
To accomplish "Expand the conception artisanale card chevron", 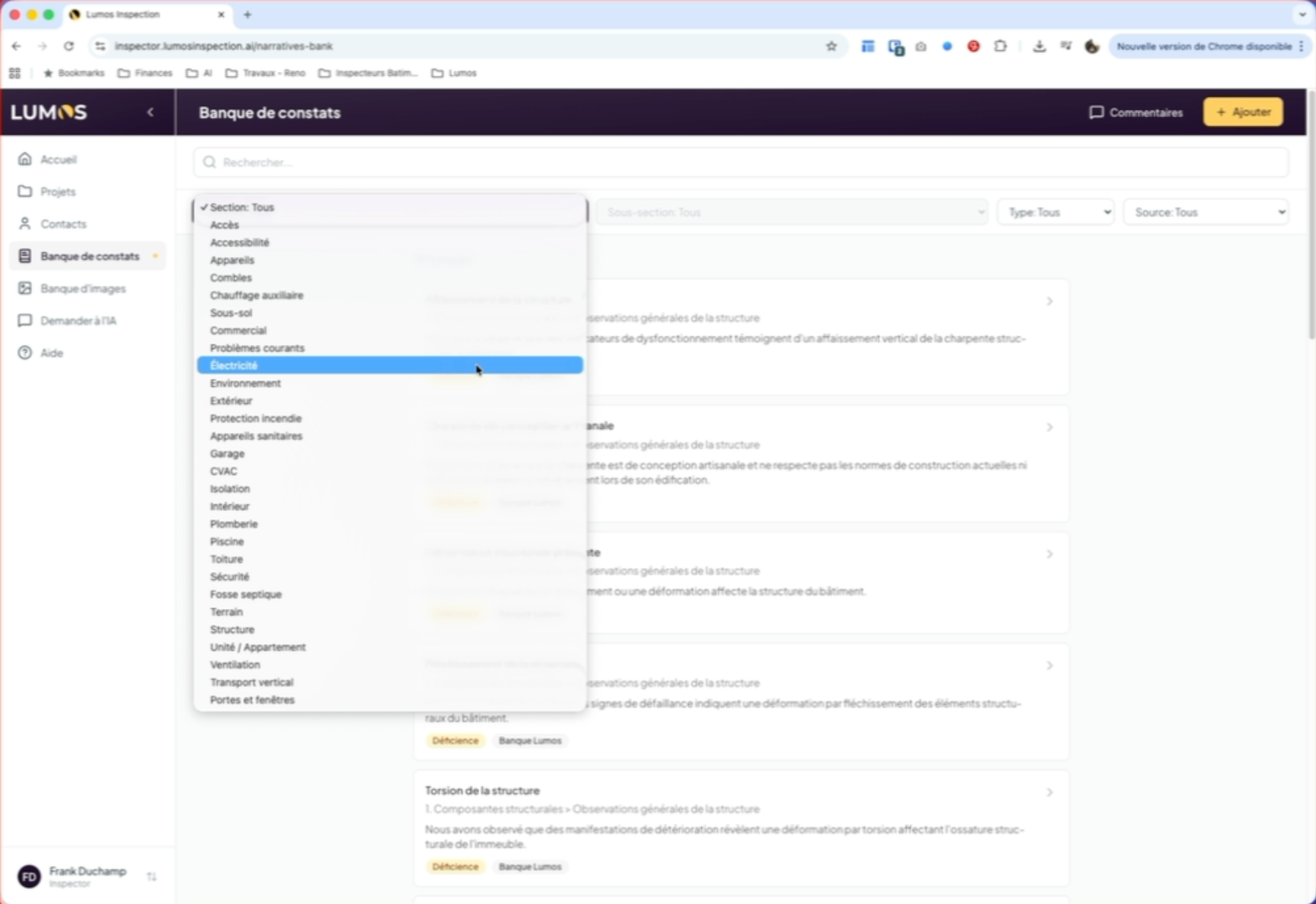I will pyautogui.click(x=1049, y=427).
